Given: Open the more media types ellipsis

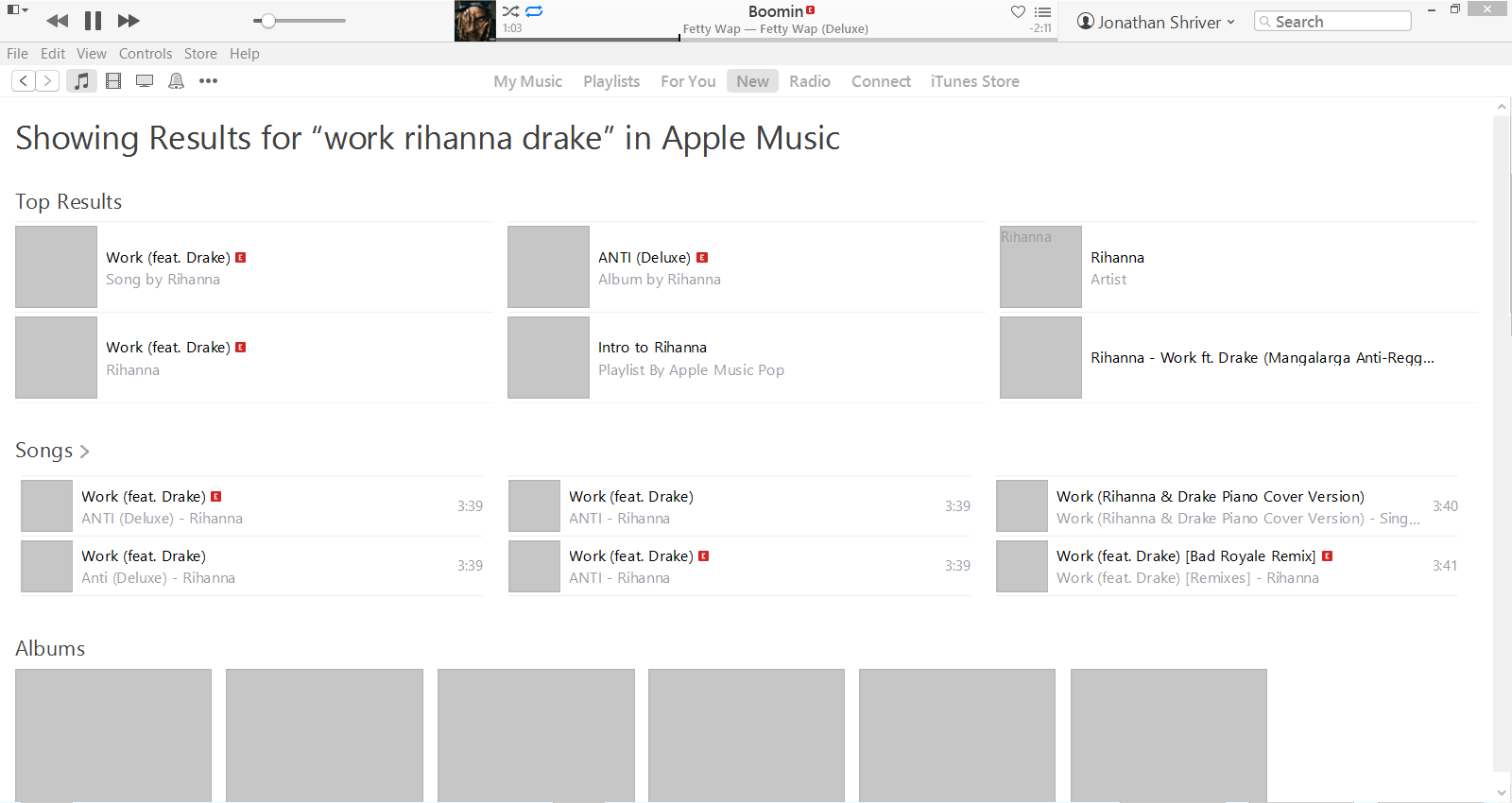Looking at the screenshot, I should (209, 81).
